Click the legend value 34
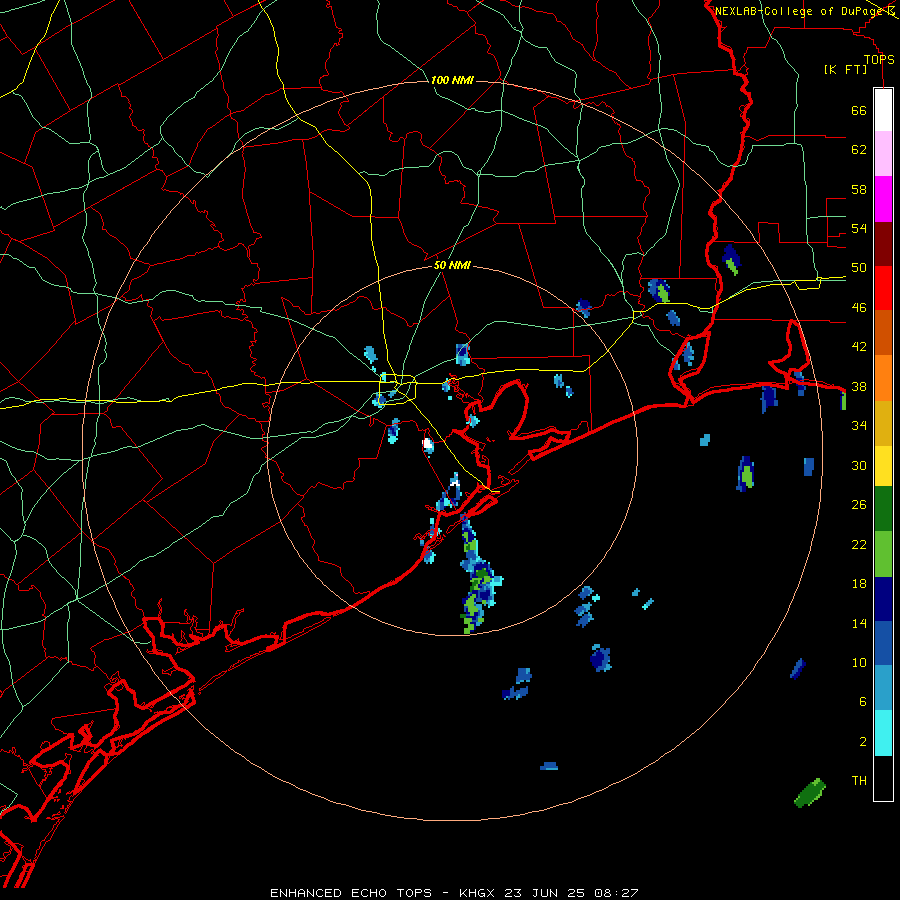 click(859, 425)
